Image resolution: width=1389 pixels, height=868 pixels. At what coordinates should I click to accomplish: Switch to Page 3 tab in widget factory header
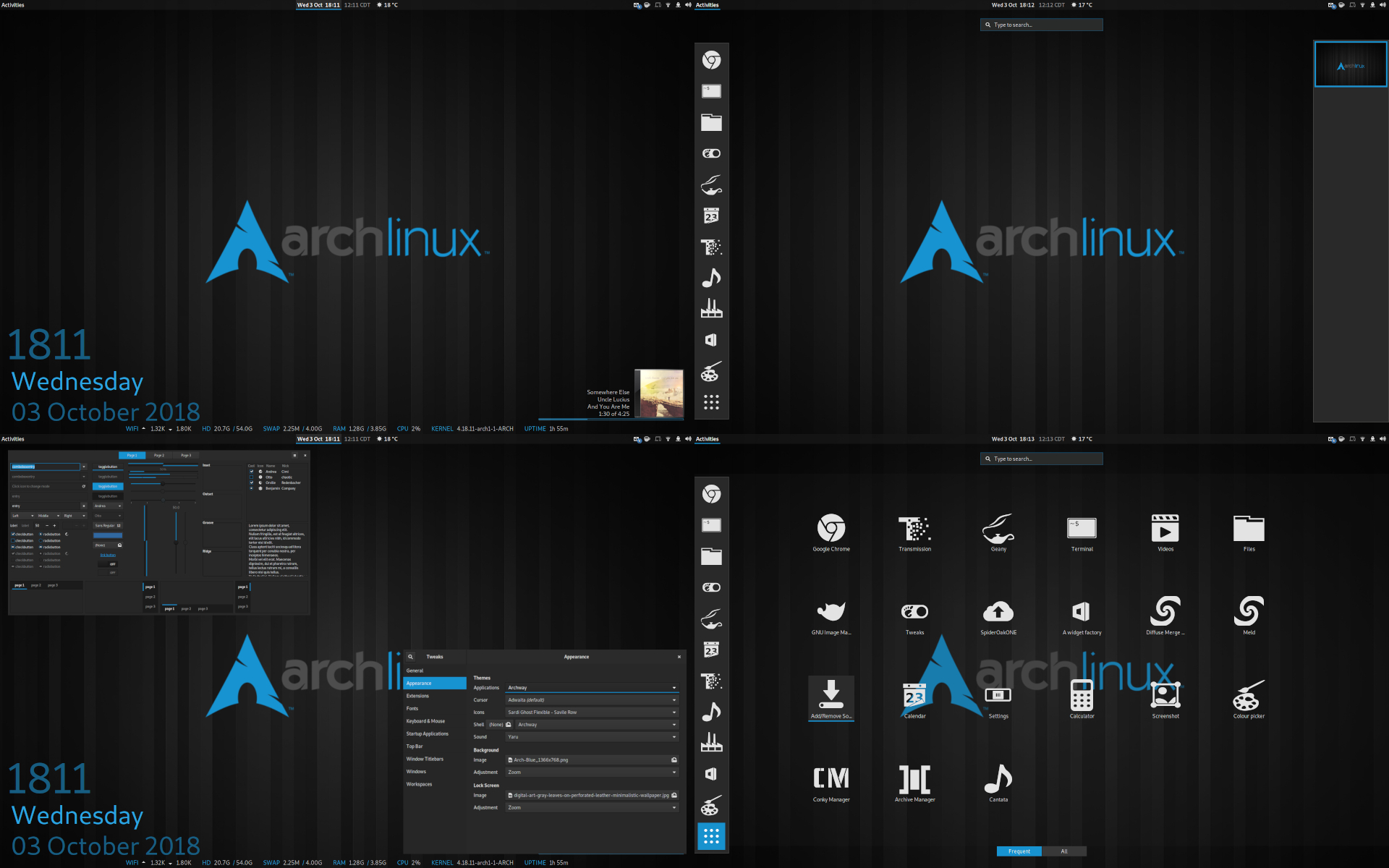click(x=186, y=455)
